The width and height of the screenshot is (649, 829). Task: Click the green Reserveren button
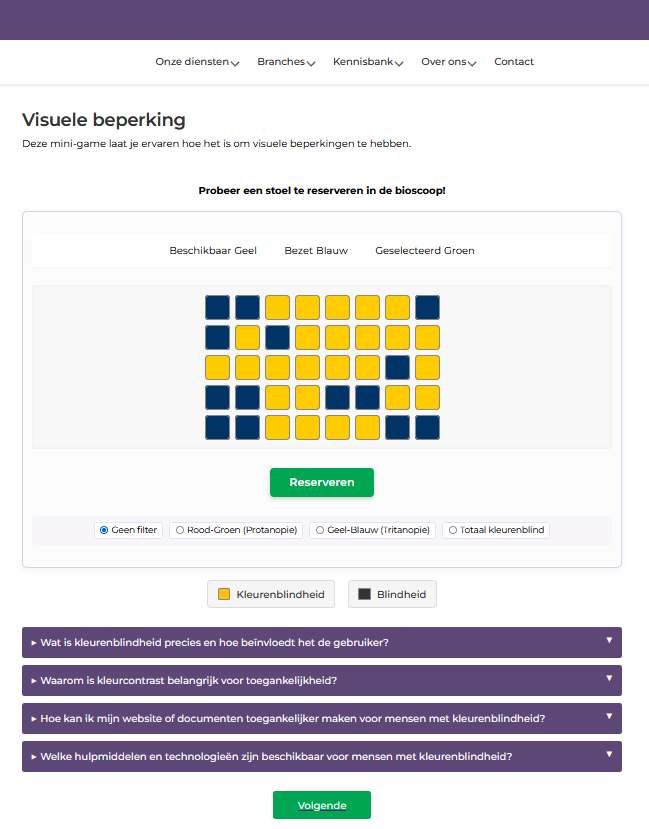click(x=321, y=482)
